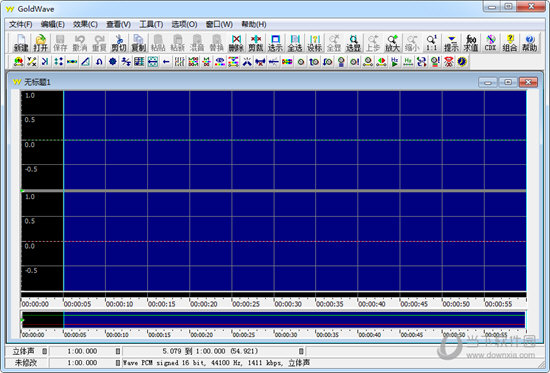Click the 1:1 zoom icon
The width and height of the screenshot is (550, 373).
(432, 43)
